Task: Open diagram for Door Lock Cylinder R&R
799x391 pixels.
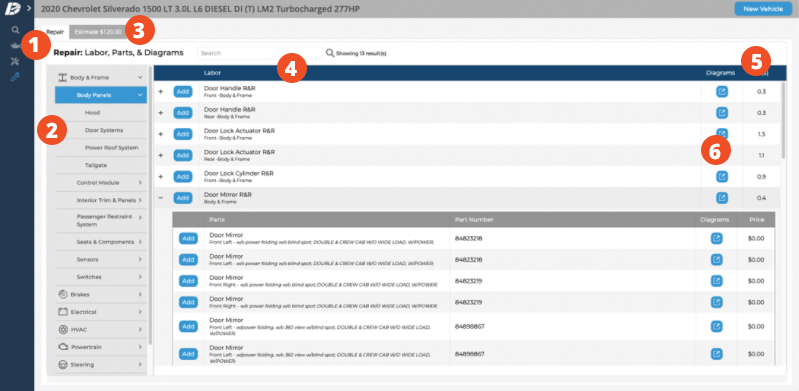Action: coord(722,176)
